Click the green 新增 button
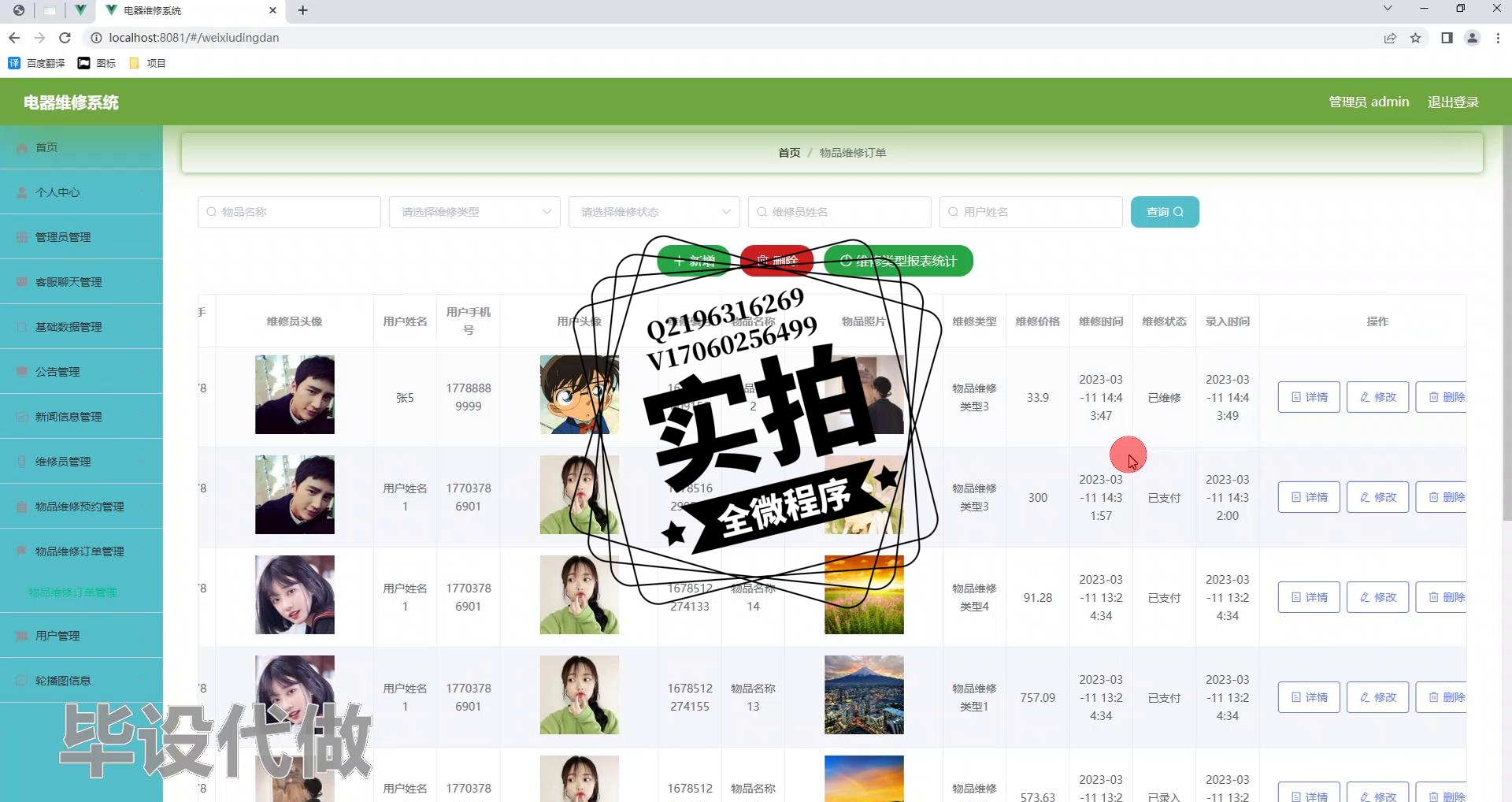 click(694, 261)
